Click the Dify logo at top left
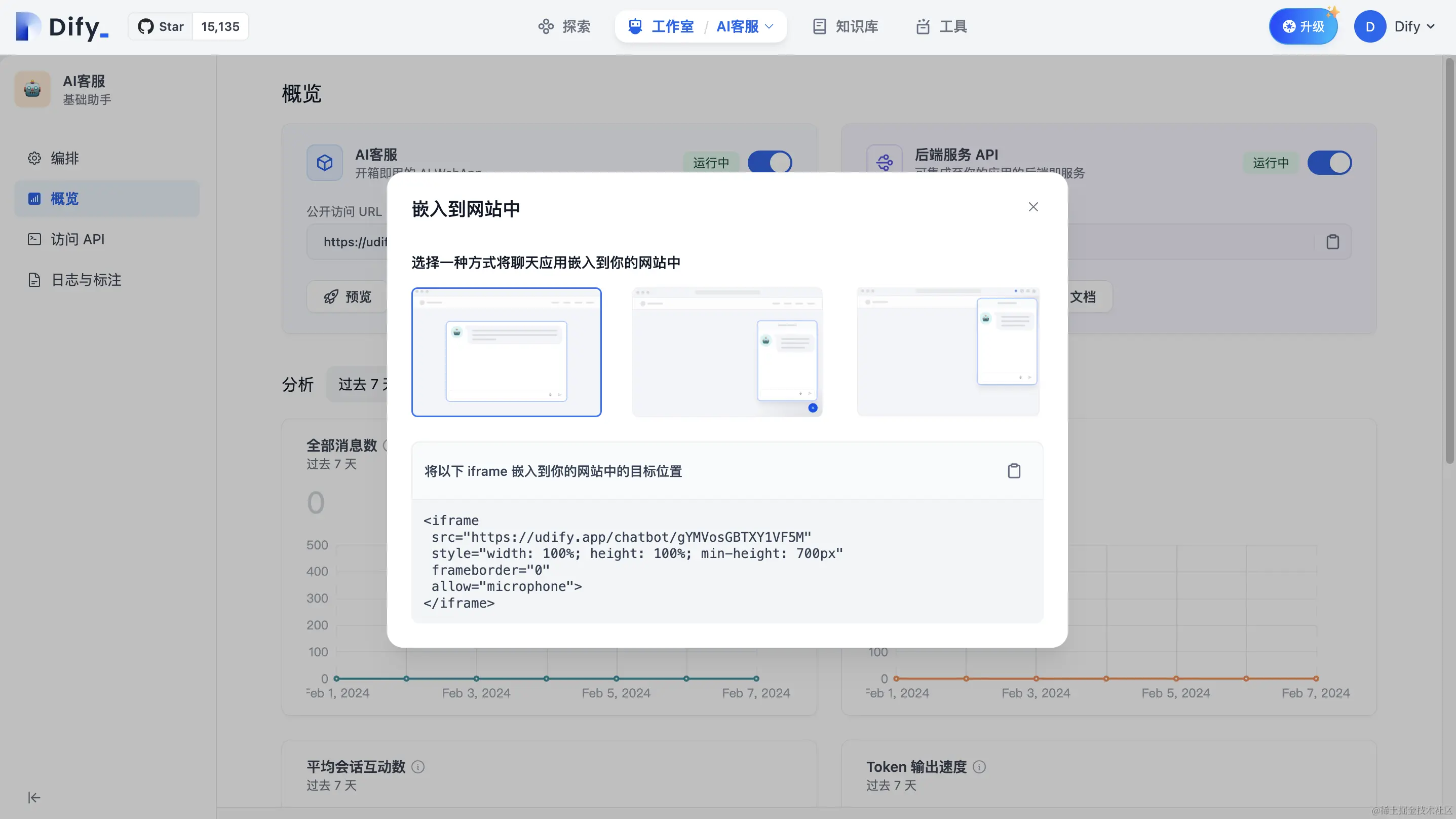This screenshot has height=819, width=1456. 62,26
